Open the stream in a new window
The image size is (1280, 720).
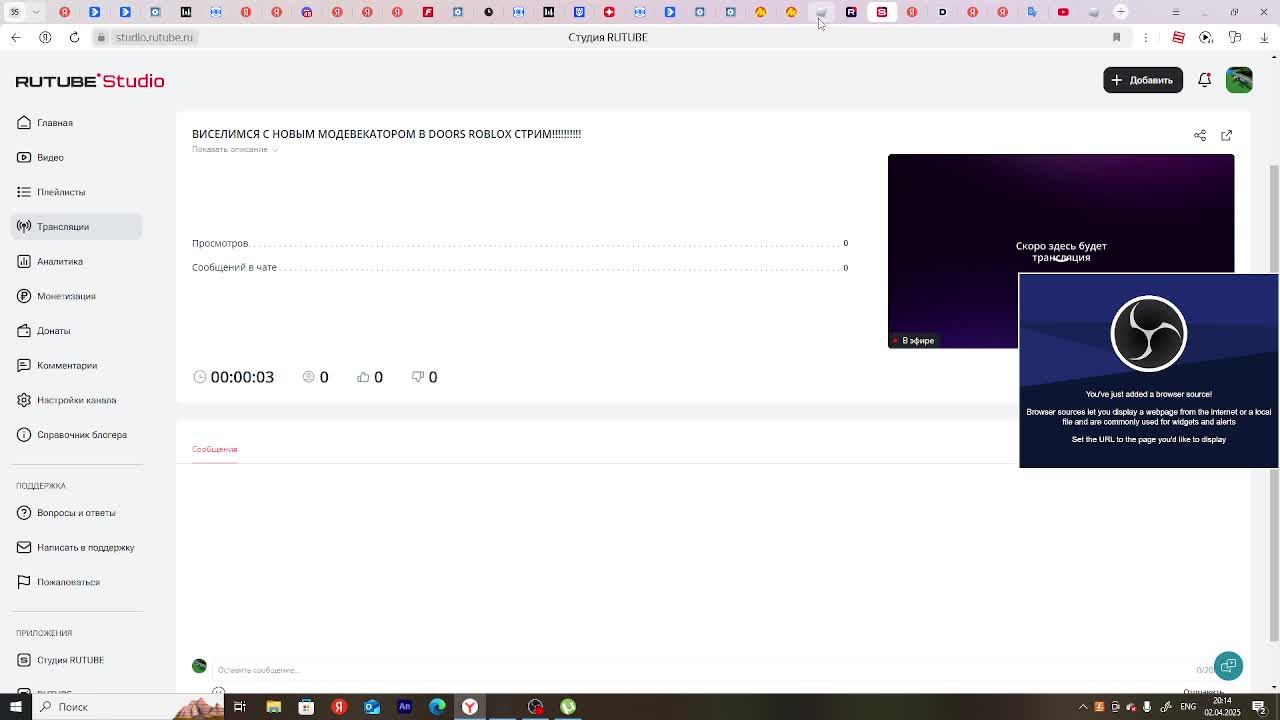tap(1227, 135)
